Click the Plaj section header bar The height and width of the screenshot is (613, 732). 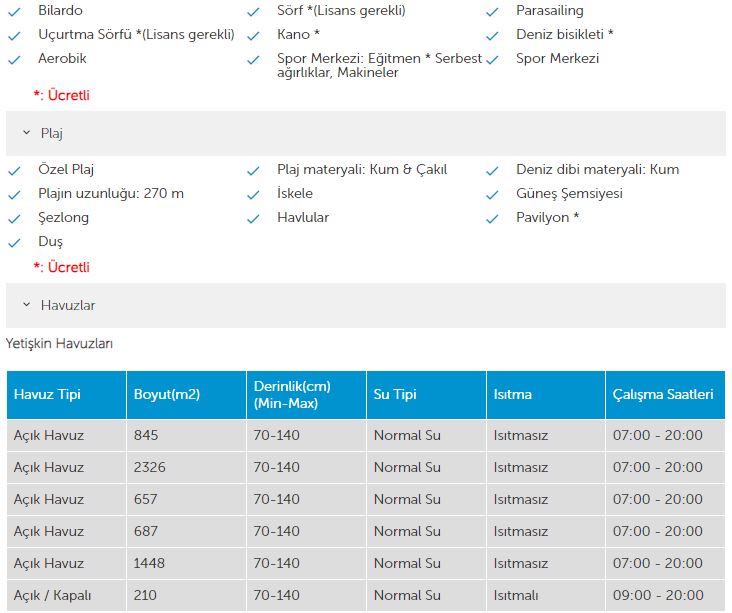pyautogui.click(x=366, y=134)
